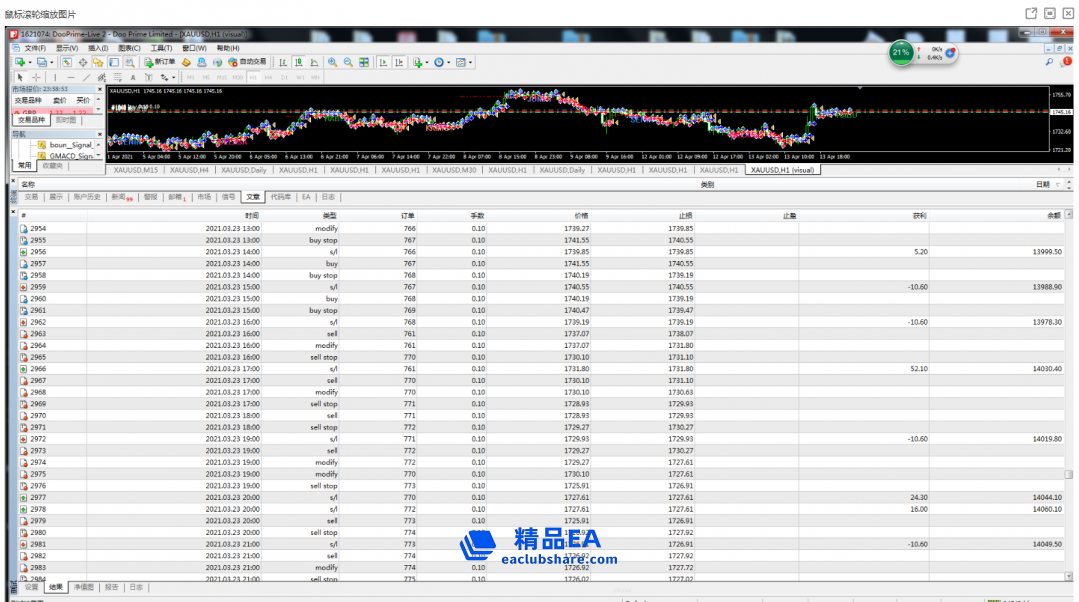1079x602 pixels.
Task: Select the vertical line drawing tool
Action: point(55,77)
